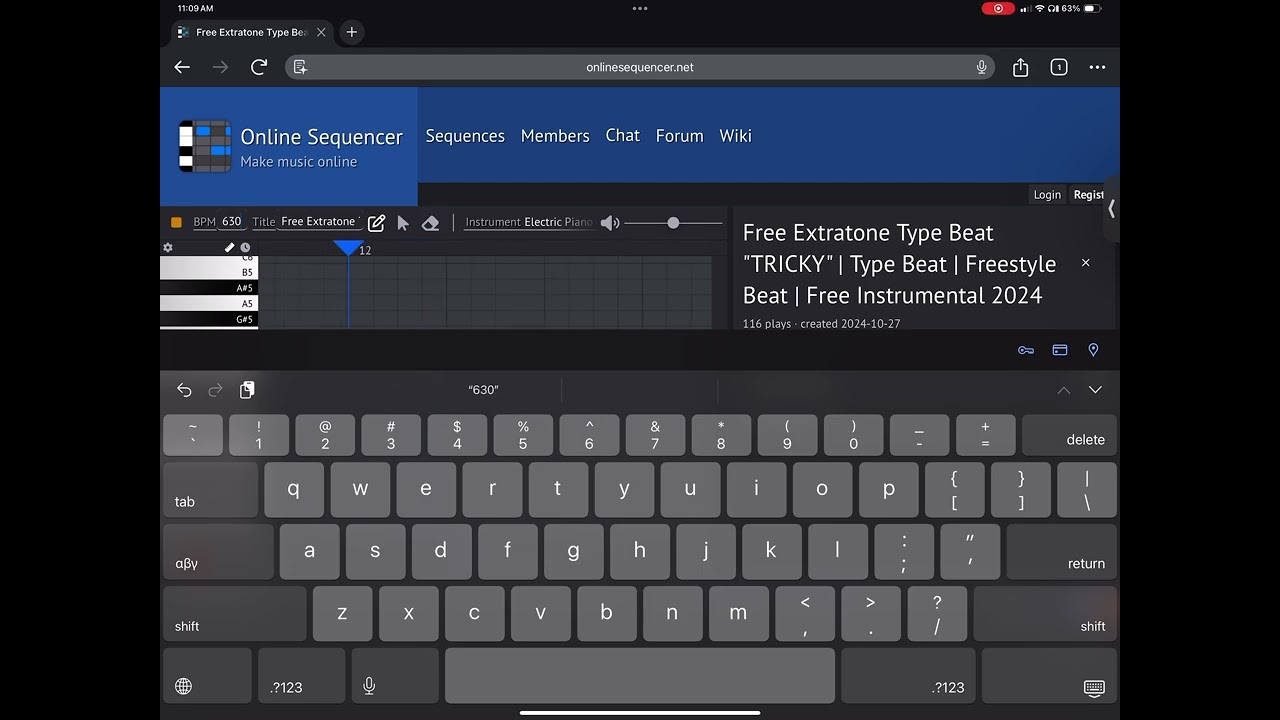Go forward in the browser
Viewport: 1280px width, 720px height.
click(220, 67)
